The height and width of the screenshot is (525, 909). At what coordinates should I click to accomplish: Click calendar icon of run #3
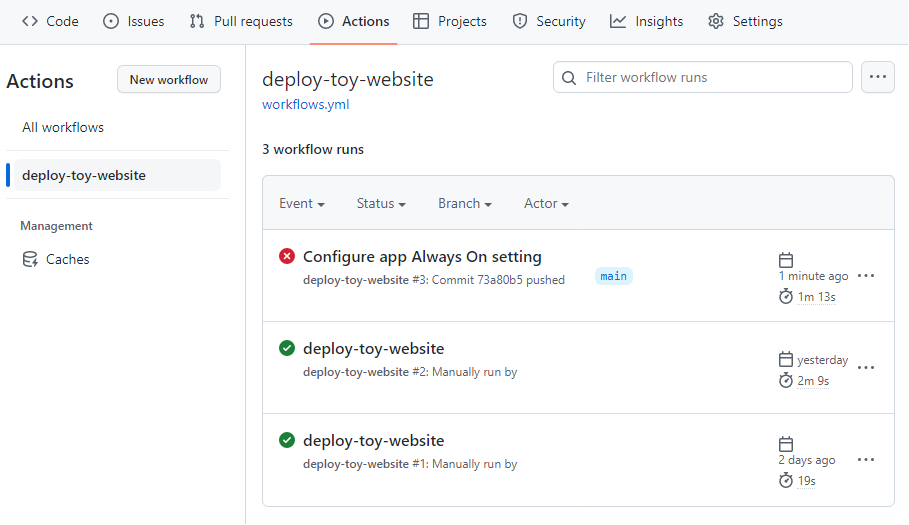786,260
